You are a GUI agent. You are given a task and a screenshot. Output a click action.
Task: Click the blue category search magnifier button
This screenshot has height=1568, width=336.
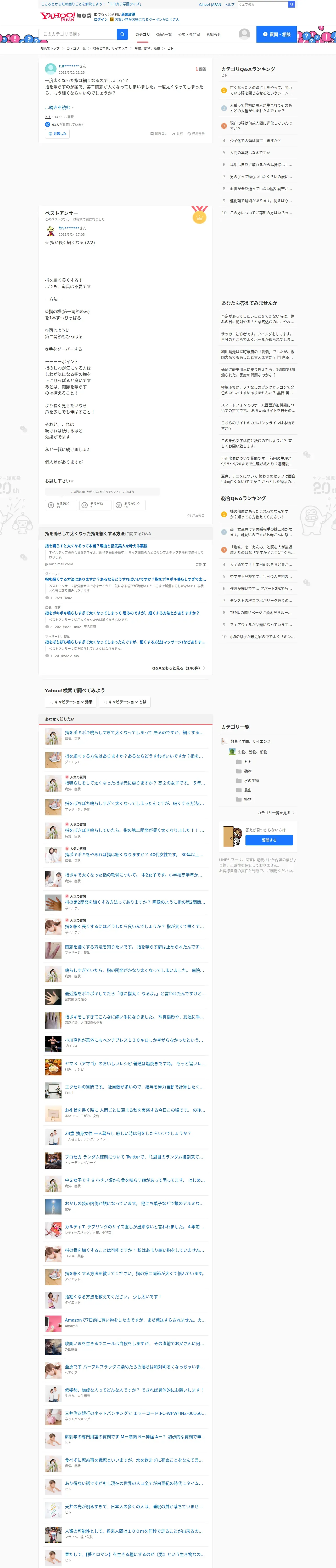(x=122, y=34)
